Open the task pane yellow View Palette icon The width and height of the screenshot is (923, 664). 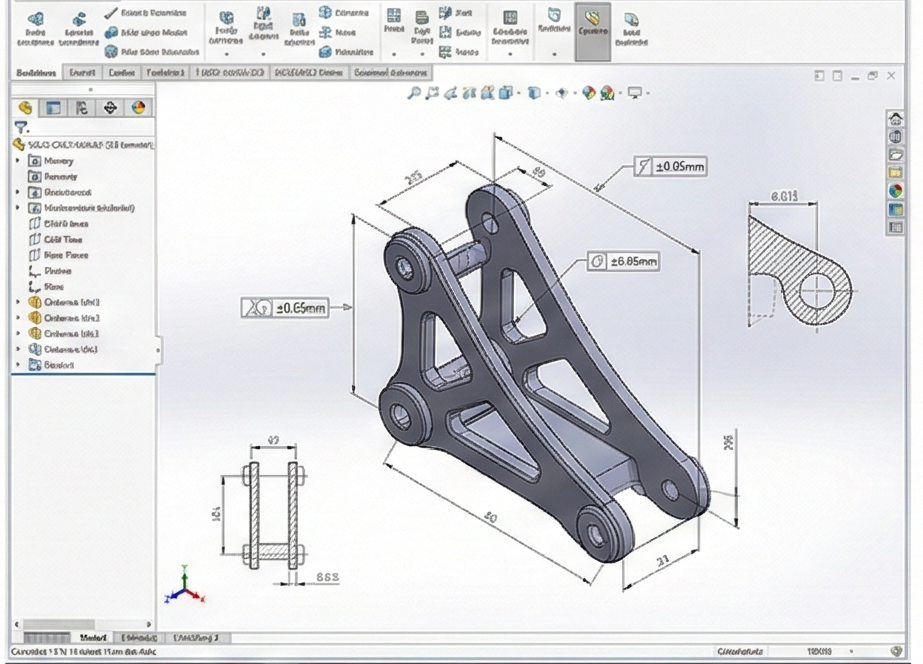895,173
